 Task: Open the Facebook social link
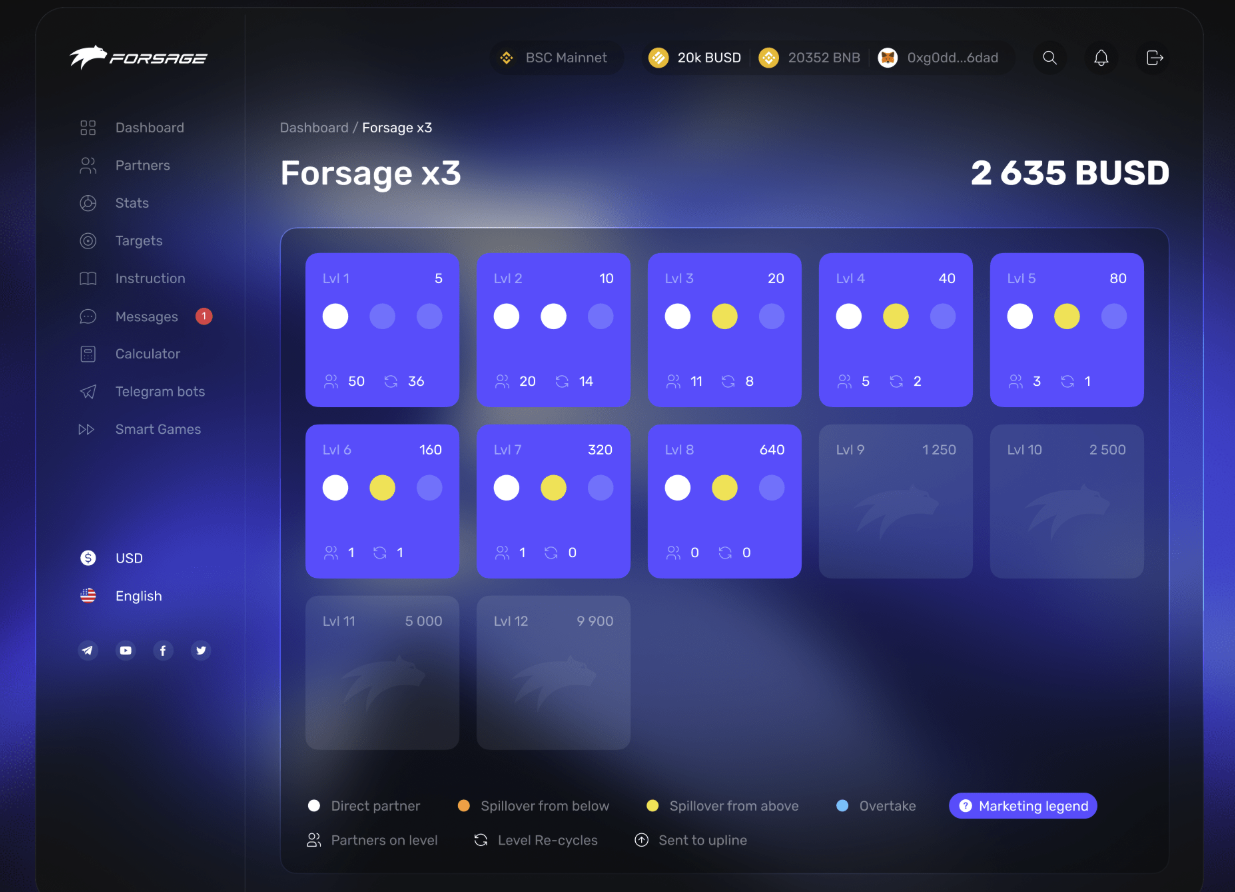click(x=164, y=650)
